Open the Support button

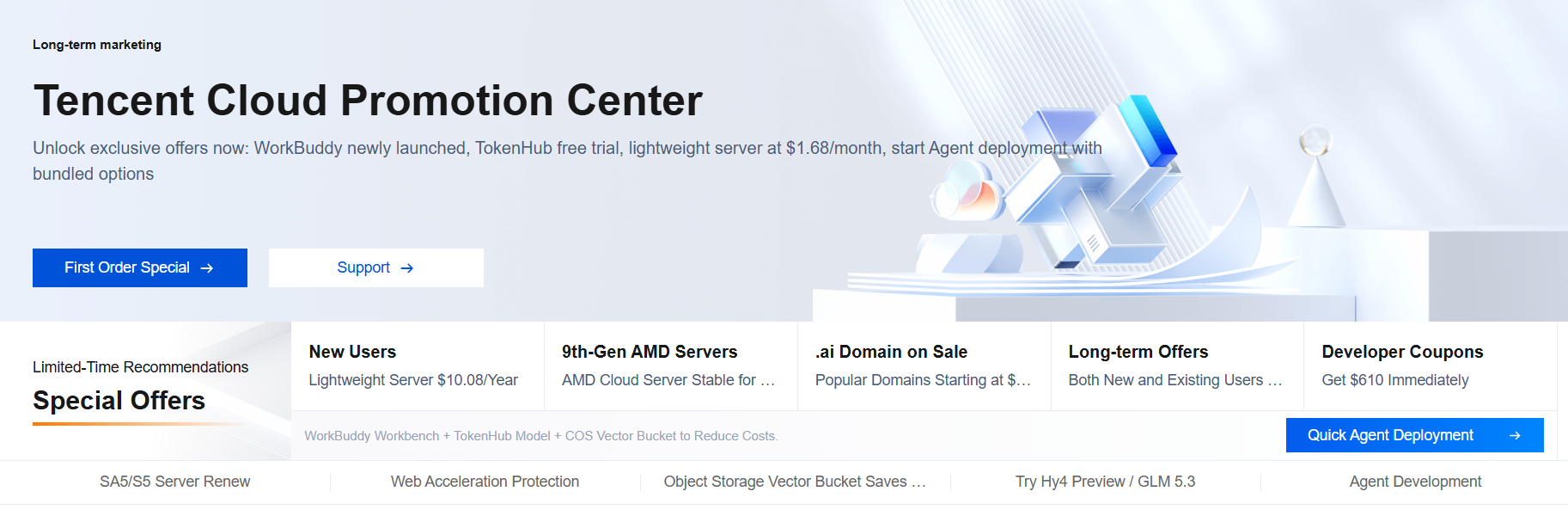(x=376, y=267)
